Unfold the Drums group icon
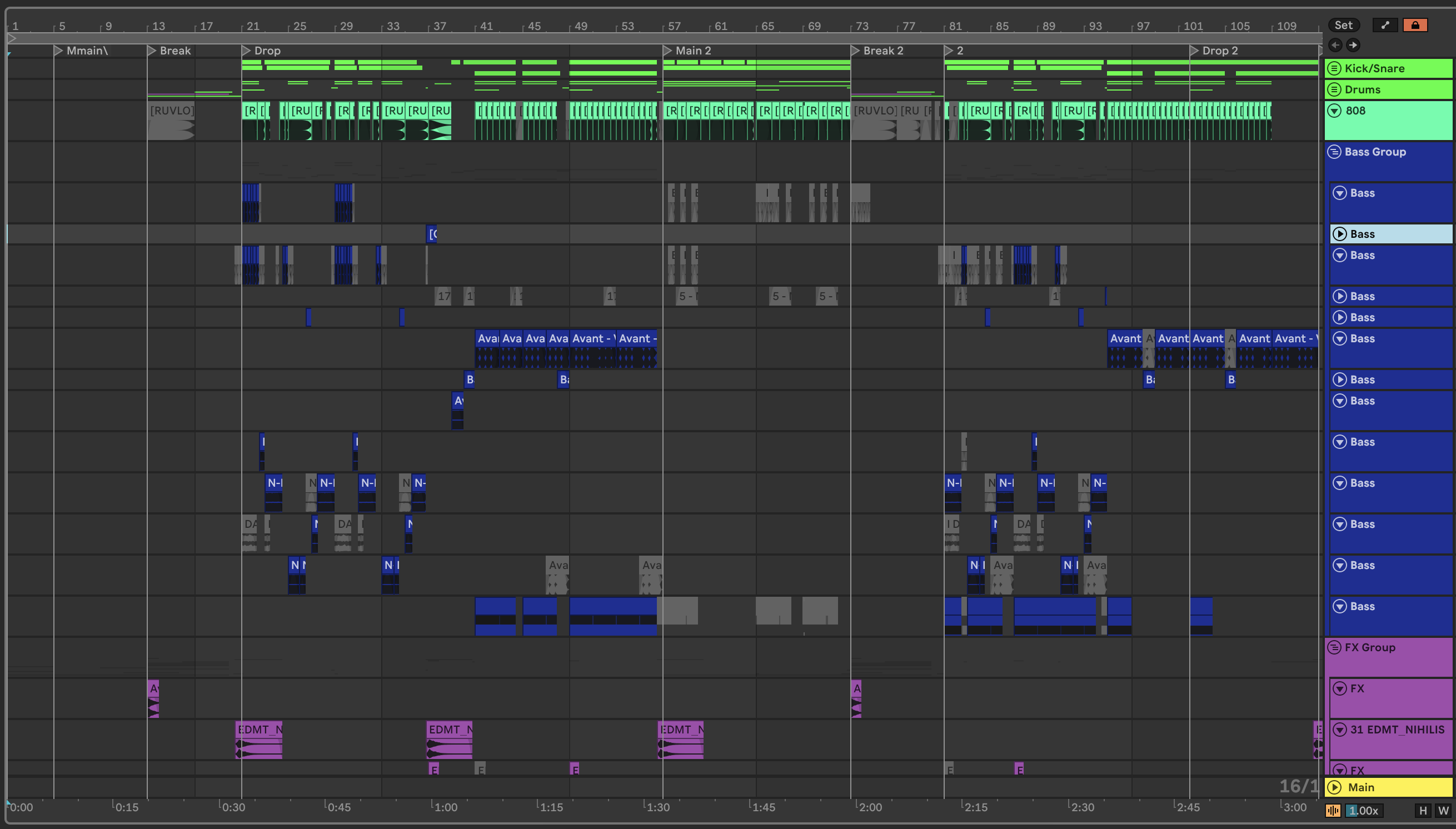1456x829 pixels. pyautogui.click(x=1334, y=89)
